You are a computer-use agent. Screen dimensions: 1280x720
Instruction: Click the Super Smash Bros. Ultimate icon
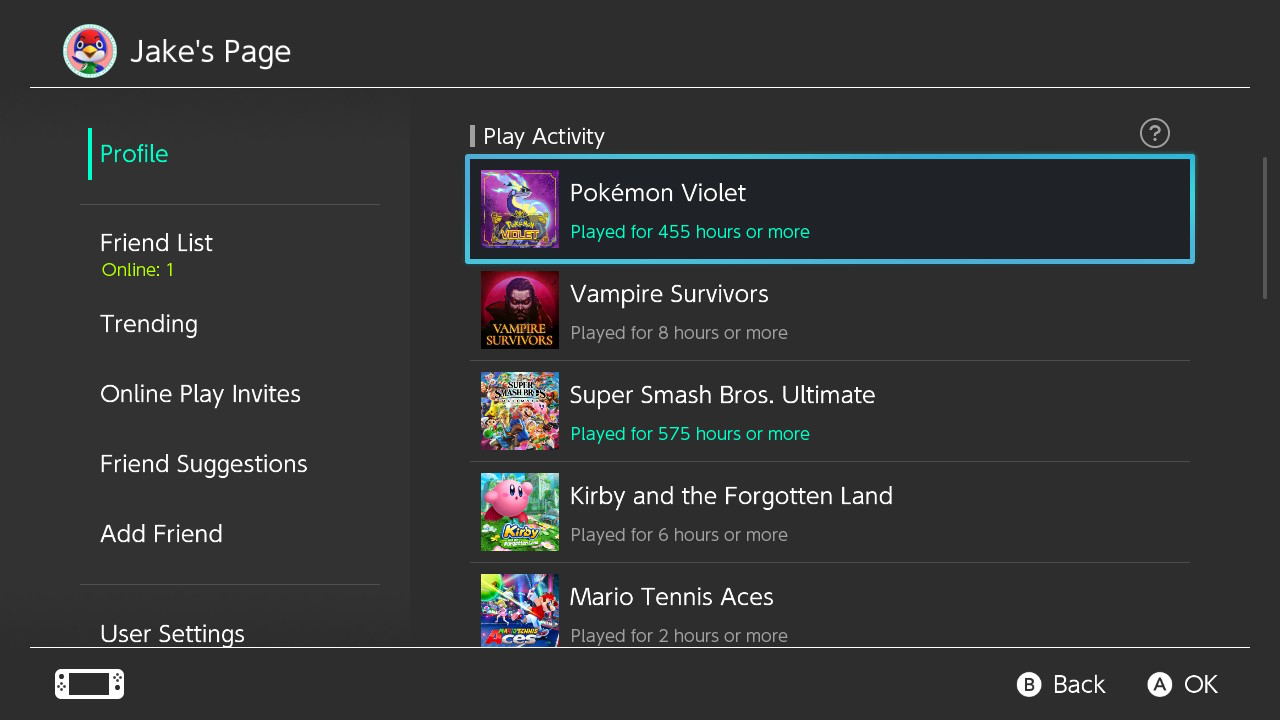coord(520,411)
